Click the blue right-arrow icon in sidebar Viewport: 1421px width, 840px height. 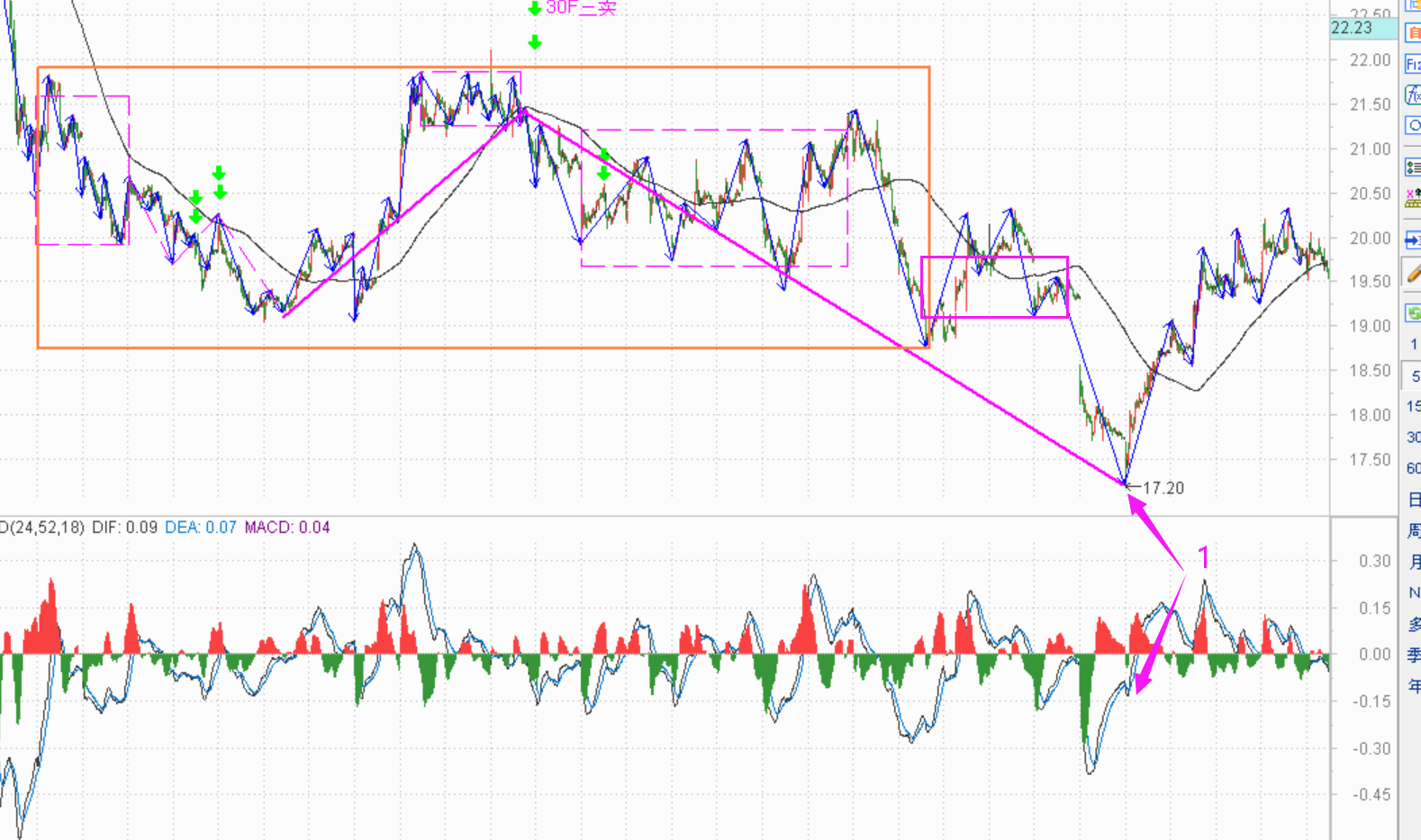click(1413, 239)
